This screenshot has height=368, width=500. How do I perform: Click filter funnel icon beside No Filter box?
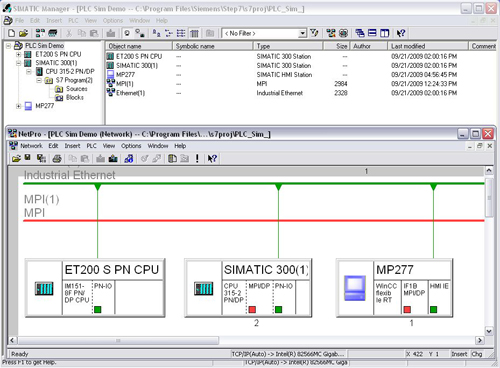pos(314,33)
